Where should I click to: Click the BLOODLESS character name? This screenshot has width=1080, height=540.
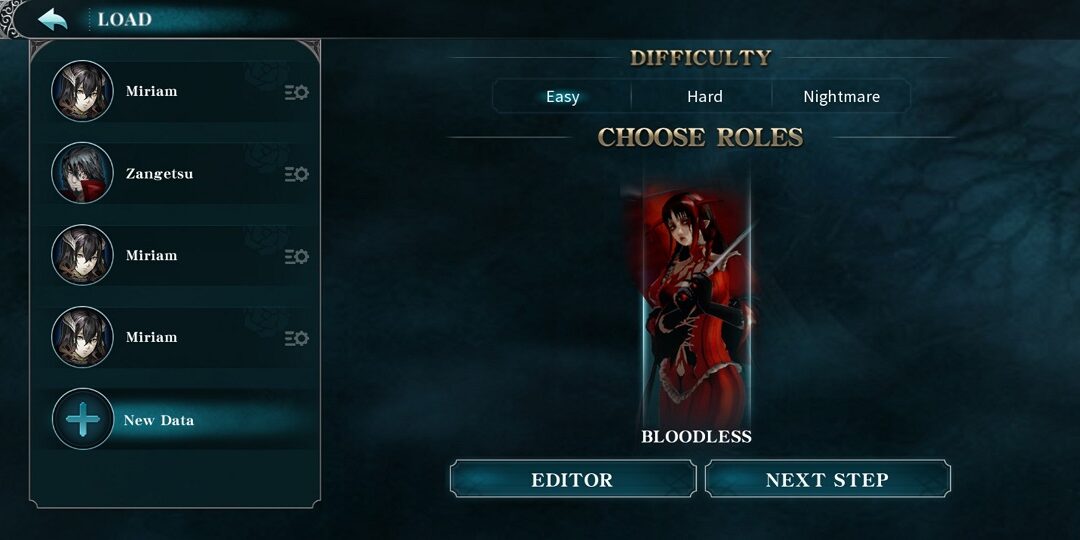pyautogui.click(x=696, y=437)
